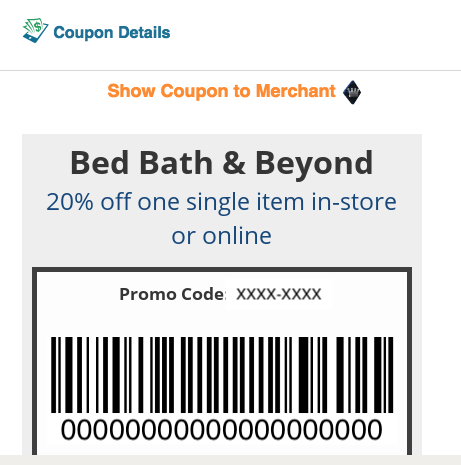The image size is (461, 465).
Task: Click the coupon barcode image
Action: pos(222,375)
